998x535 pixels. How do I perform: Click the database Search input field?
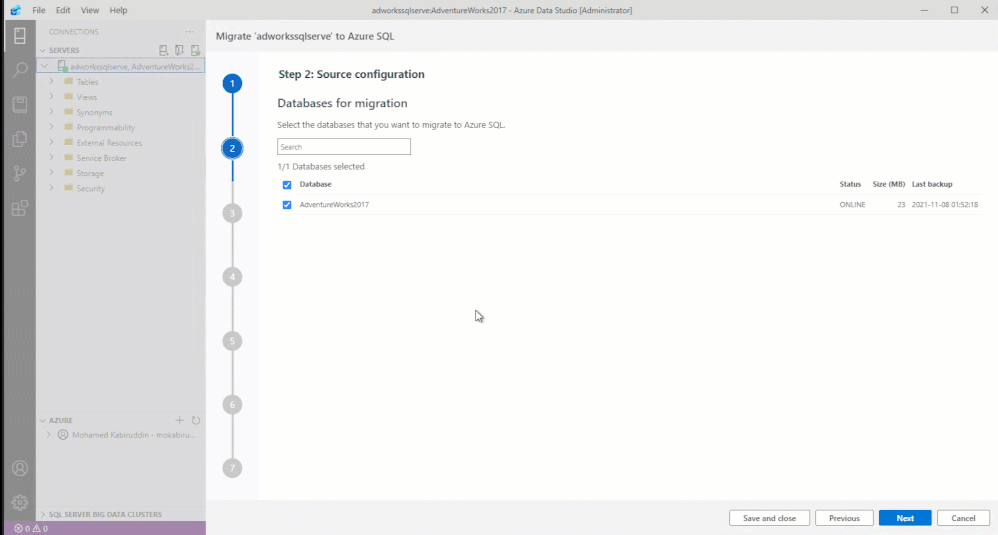(x=344, y=147)
